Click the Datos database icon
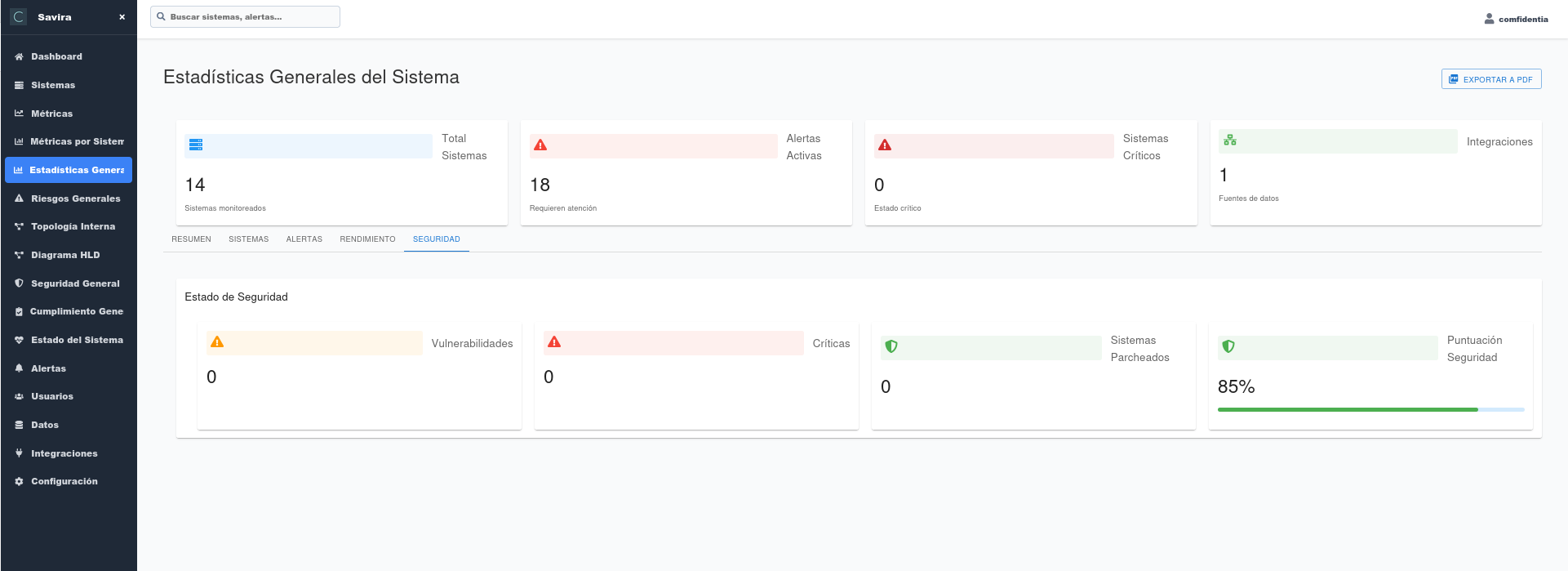This screenshot has height=571, width=1568. pyautogui.click(x=19, y=426)
